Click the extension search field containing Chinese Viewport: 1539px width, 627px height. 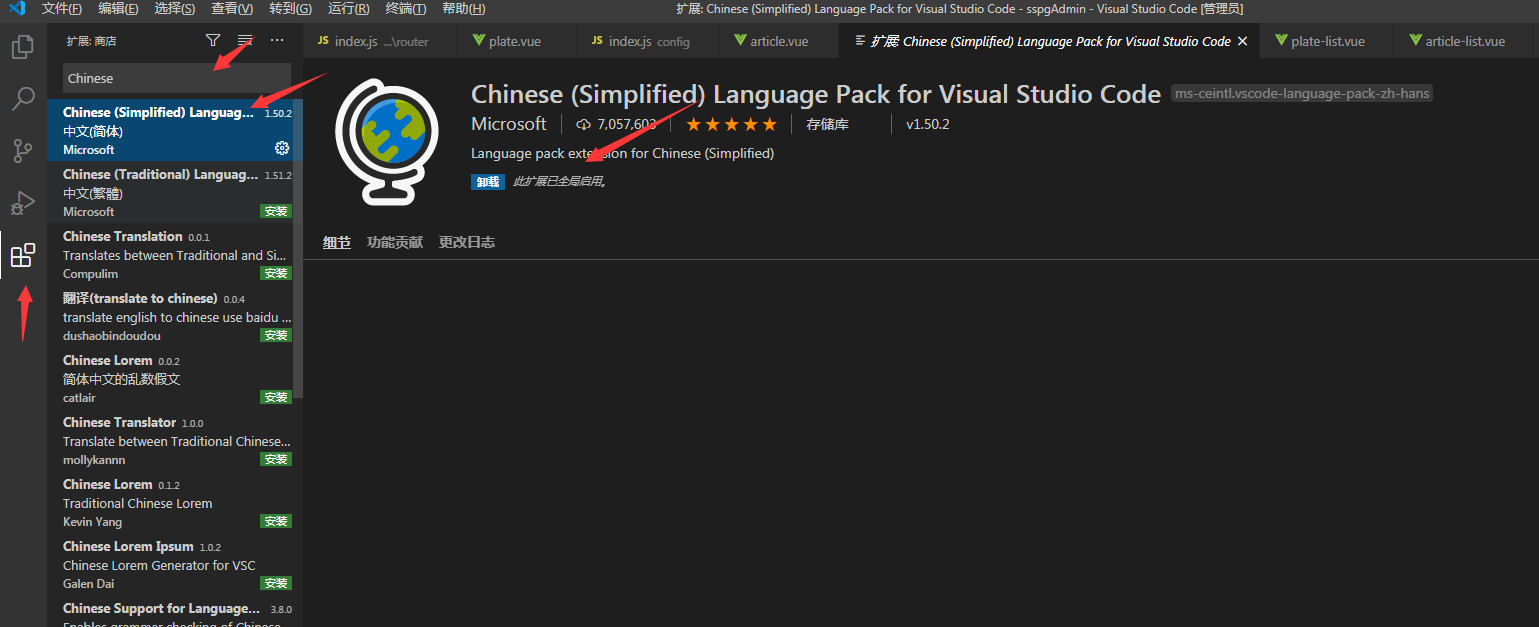[177, 78]
